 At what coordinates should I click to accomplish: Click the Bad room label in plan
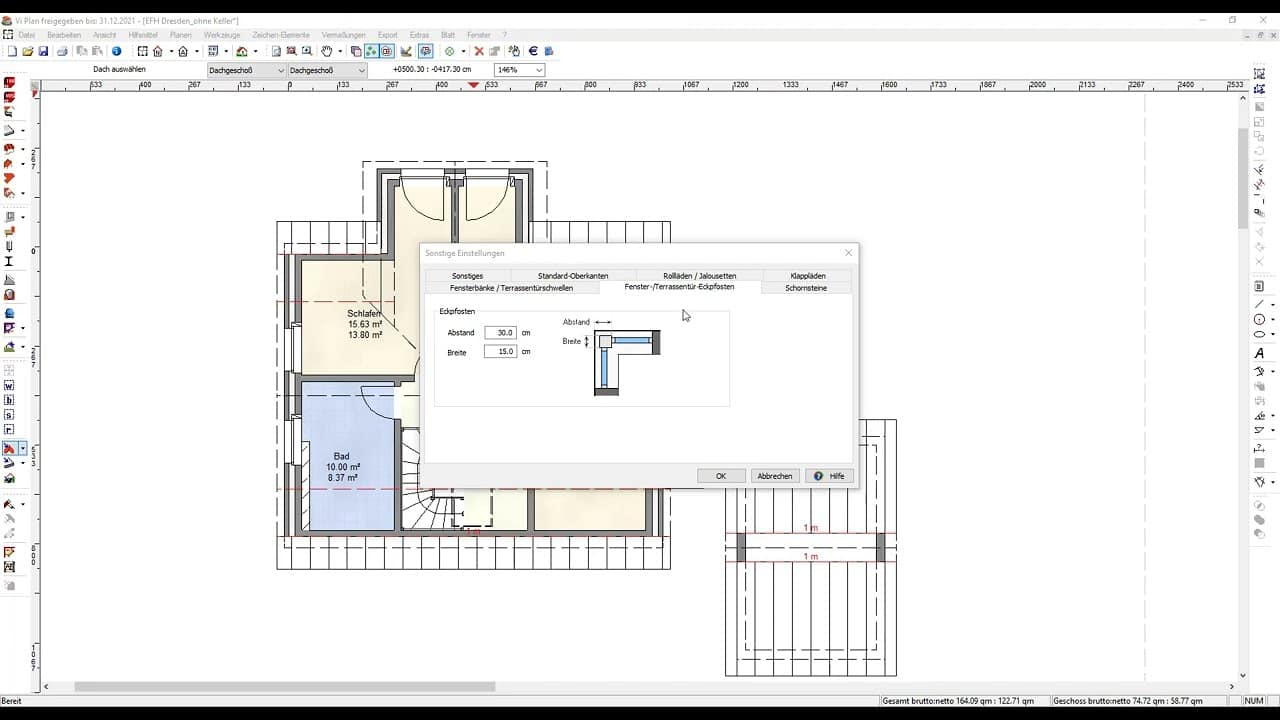coord(342,457)
